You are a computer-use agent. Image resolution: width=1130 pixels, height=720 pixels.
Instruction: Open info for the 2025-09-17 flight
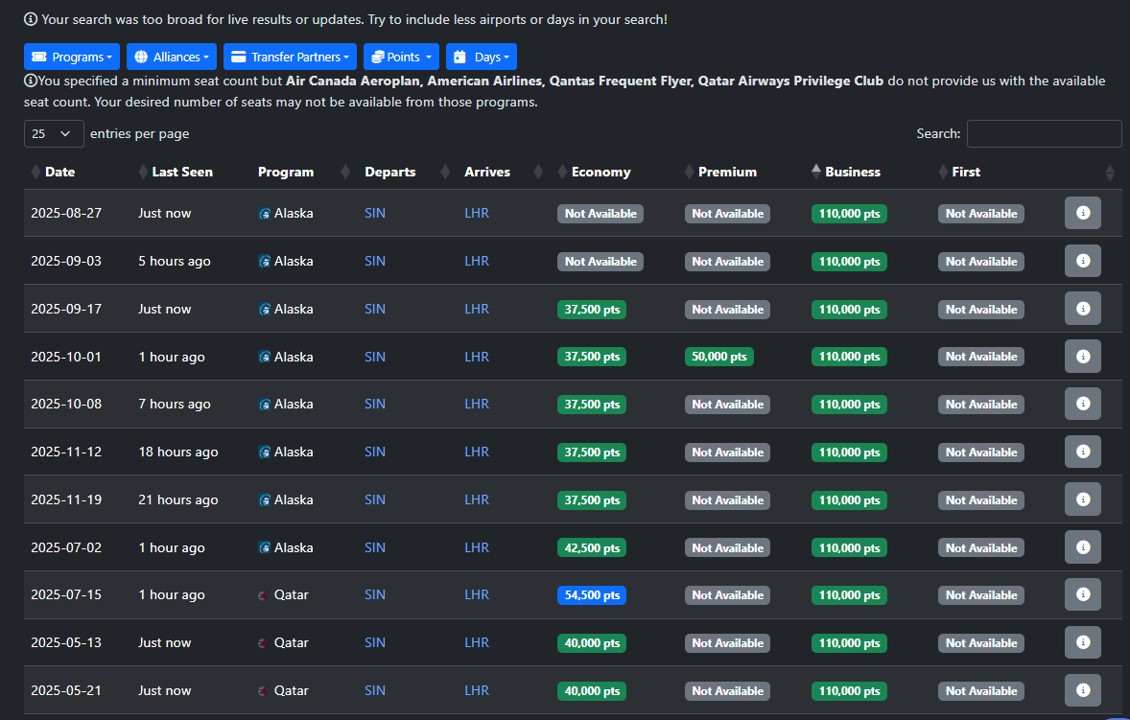1082,308
